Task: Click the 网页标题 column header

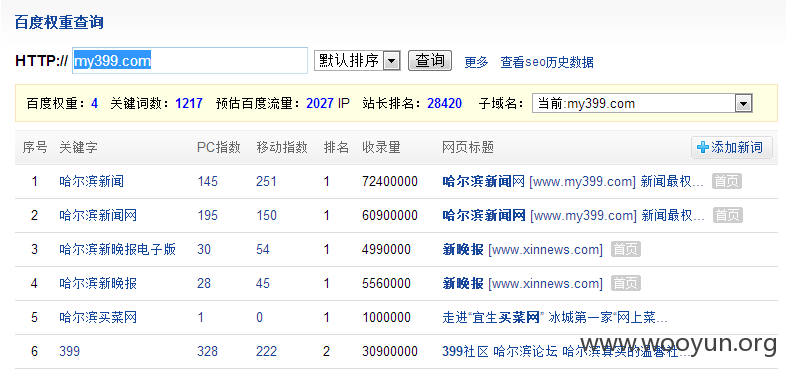Action: pyautogui.click(x=468, y=147)
